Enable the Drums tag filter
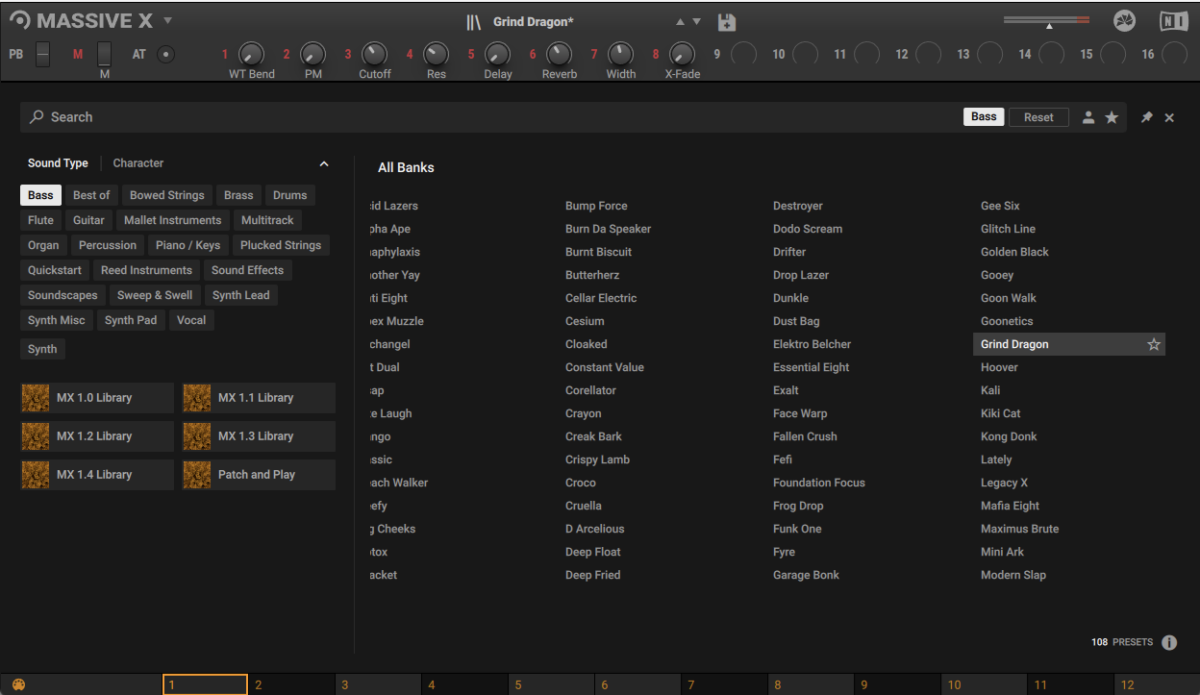The image size is (1200, 695). point(290,195)
